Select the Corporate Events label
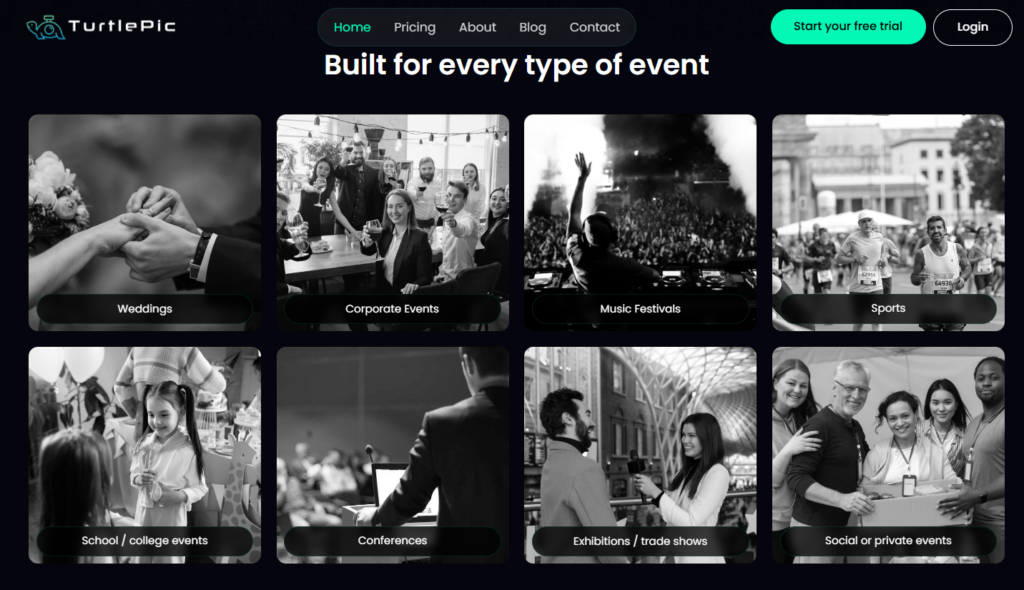Screen dimensions: 1024x590 392,308
